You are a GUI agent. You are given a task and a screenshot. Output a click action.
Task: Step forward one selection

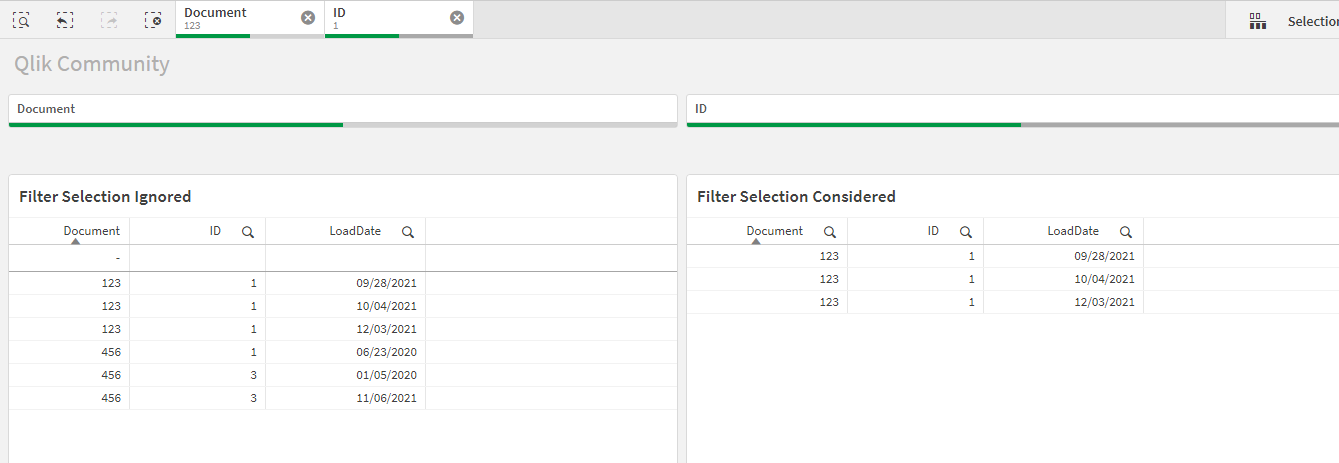pos(109,19)
